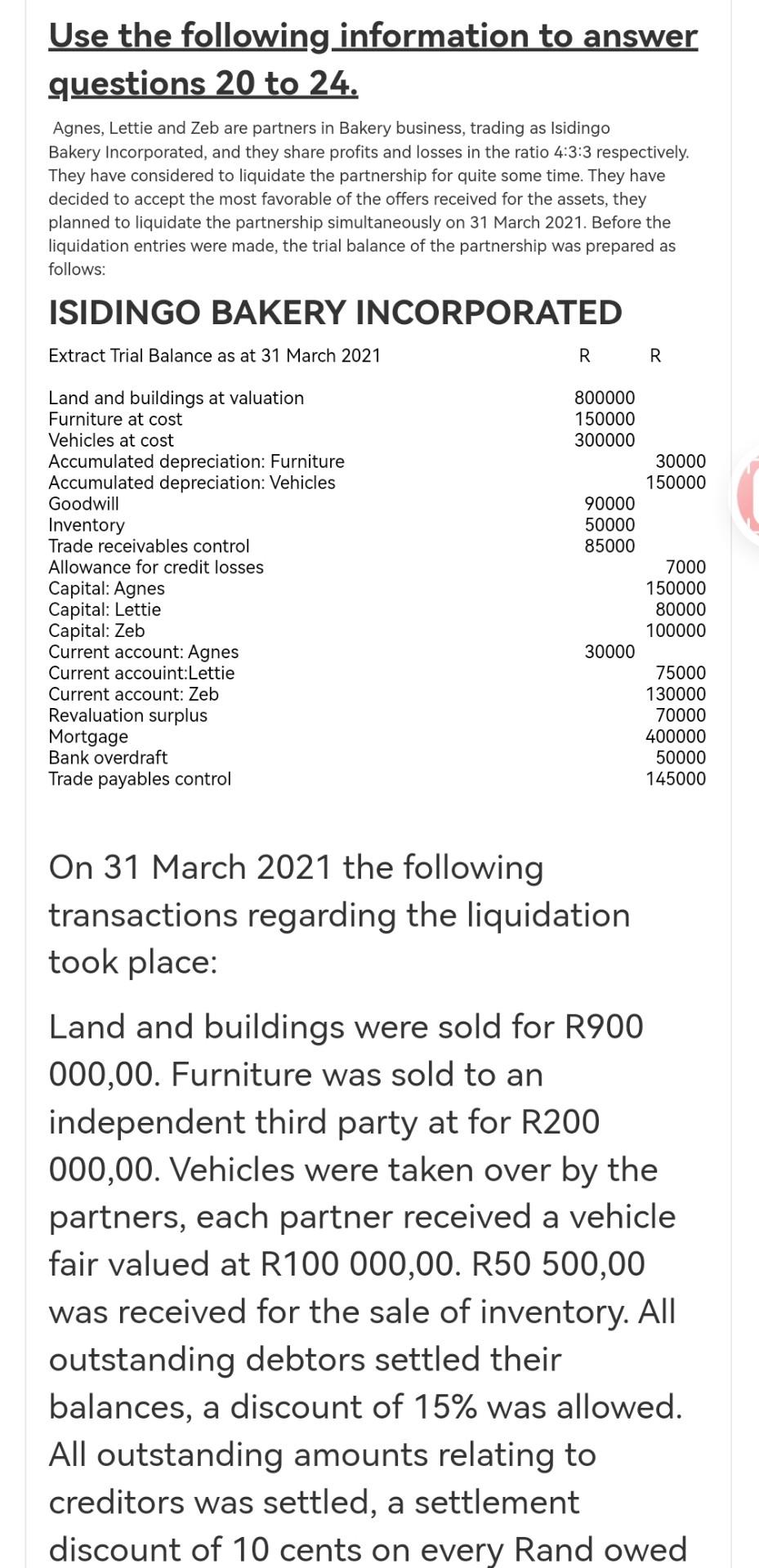Click the 'Capital: Agnes' row label
Screen dimensions: 759x1568
tap(106, 588)
